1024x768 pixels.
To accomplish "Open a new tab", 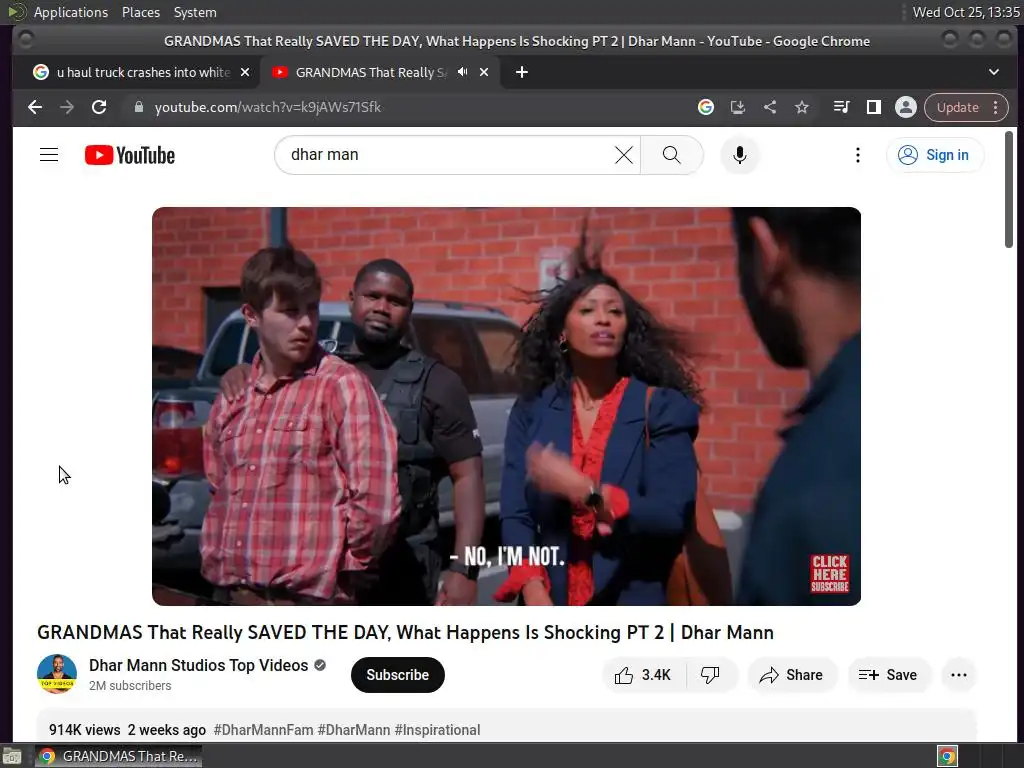I will (x=521, y=72).
